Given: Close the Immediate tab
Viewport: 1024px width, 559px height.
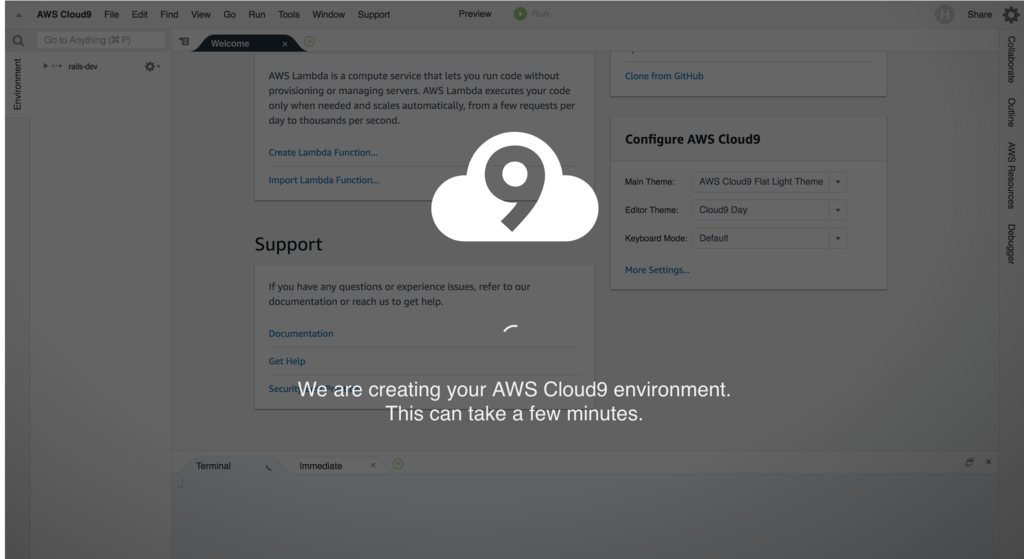Looking at the screenshot, I should (373, 466).
